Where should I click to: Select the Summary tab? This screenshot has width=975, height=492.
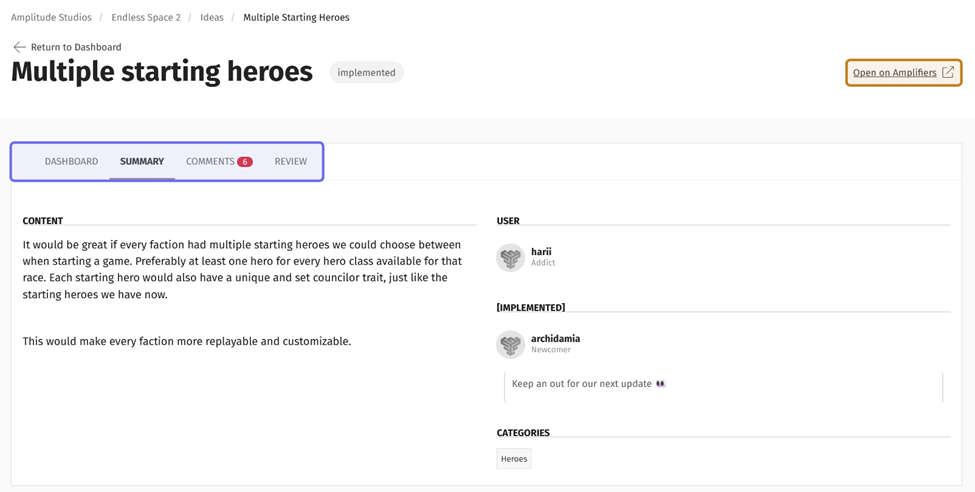pyautogui.click(x=142, y=161)
